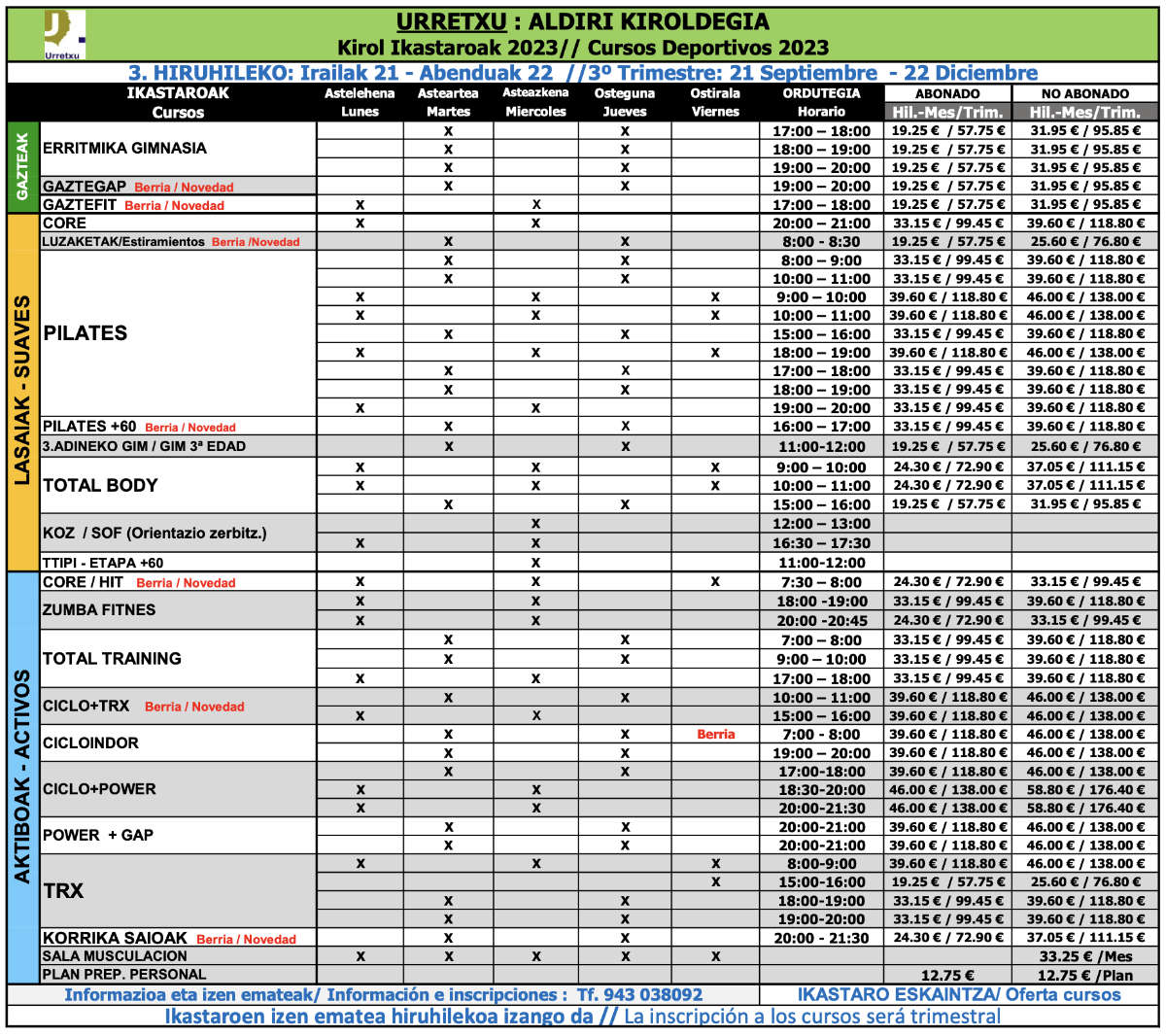
Task: Select the 'Asteartea Martes' column header
Action: 448,102
